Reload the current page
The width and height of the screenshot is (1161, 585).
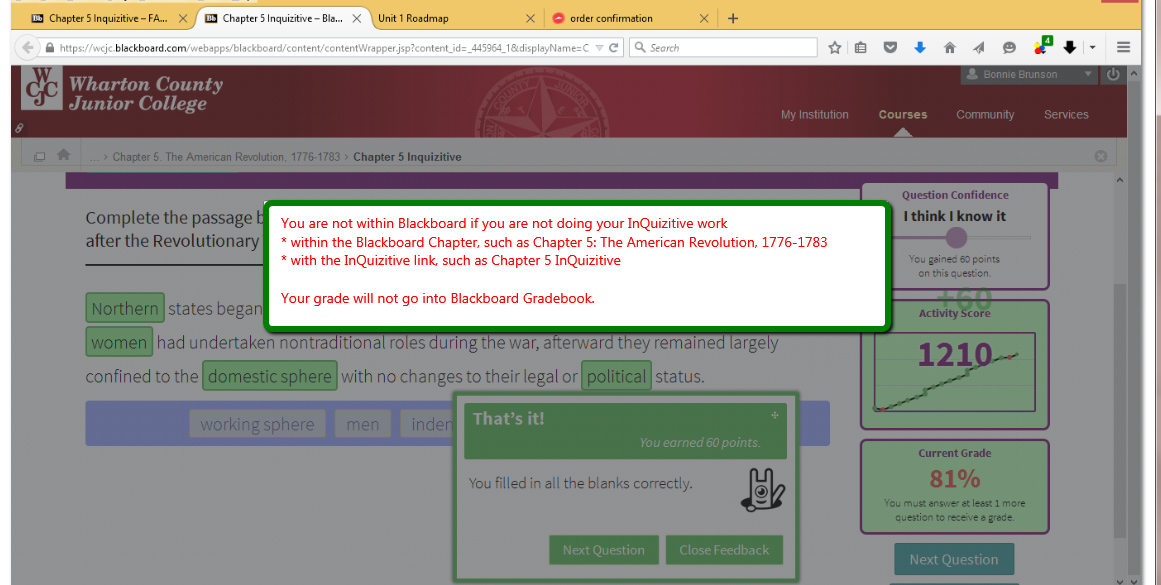click(613, 47)
